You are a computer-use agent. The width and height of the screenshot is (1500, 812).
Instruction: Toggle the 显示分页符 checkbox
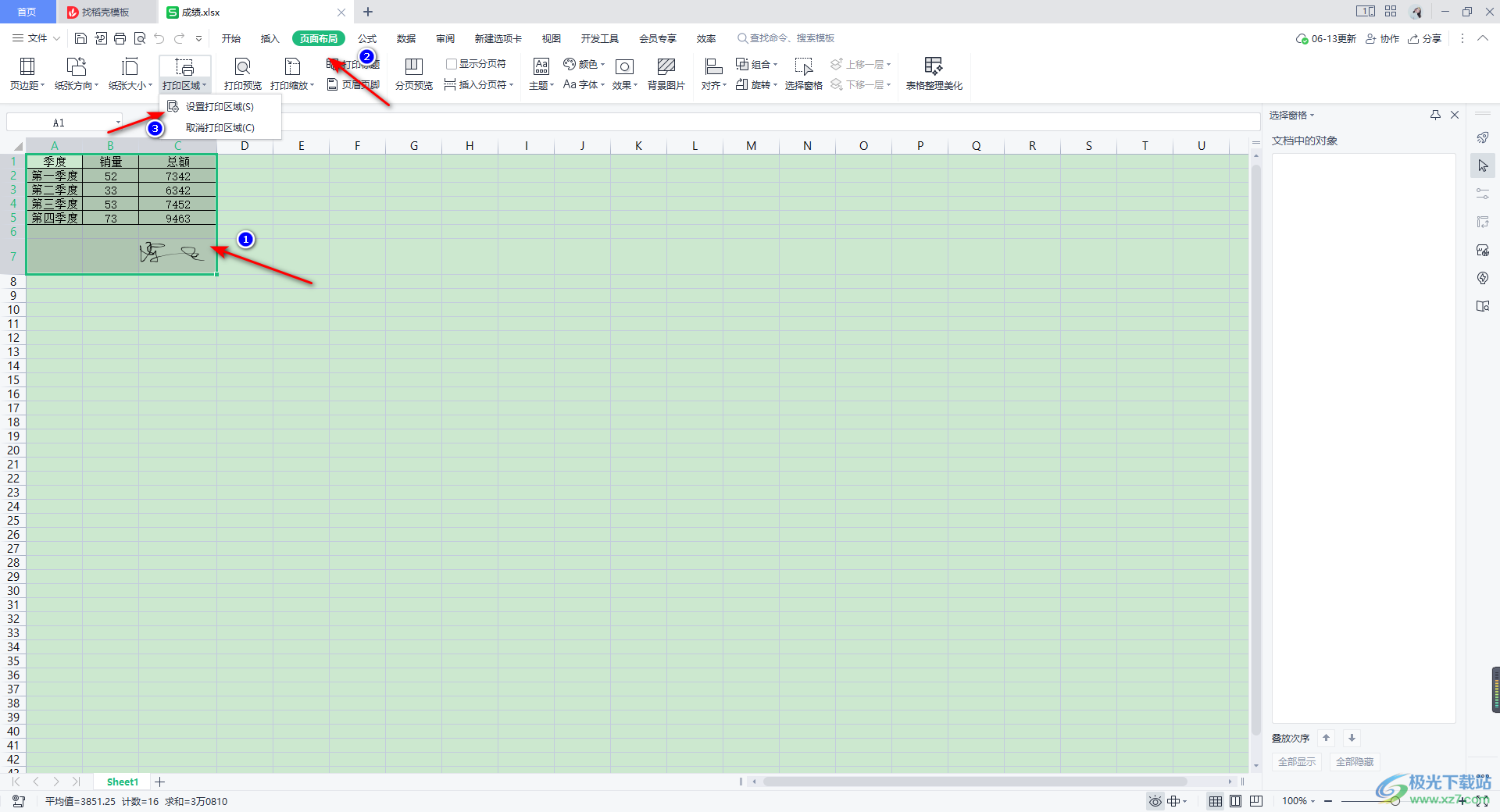tap(452, 64)
